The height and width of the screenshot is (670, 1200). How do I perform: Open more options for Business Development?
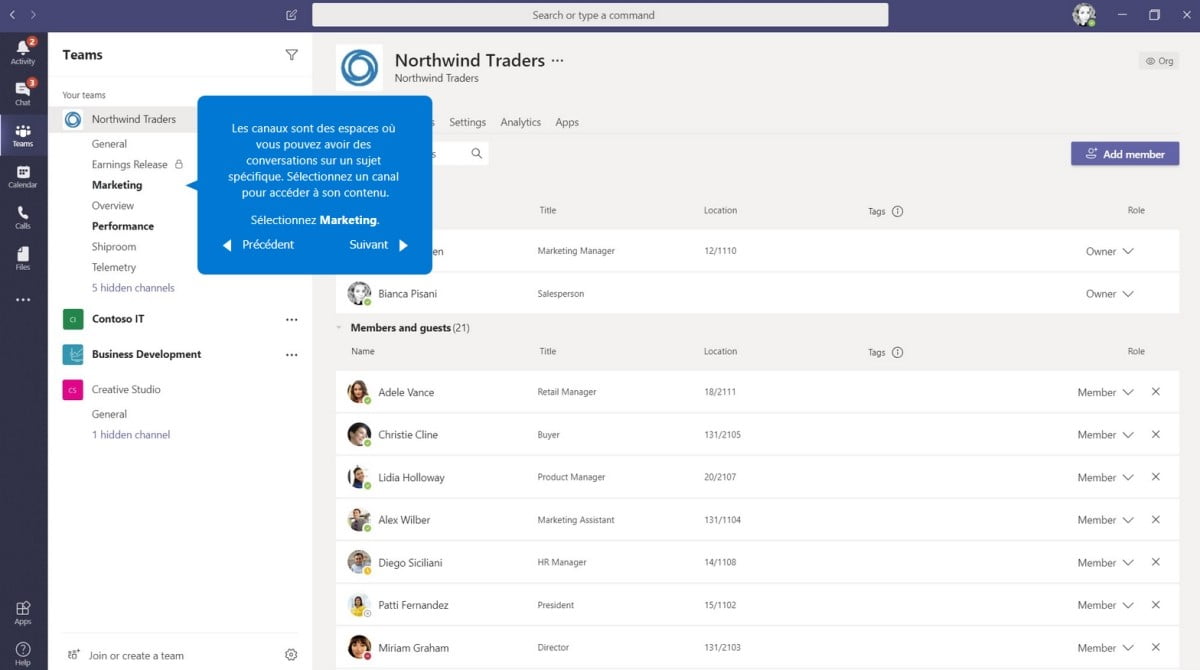click(x=291, y=355)
